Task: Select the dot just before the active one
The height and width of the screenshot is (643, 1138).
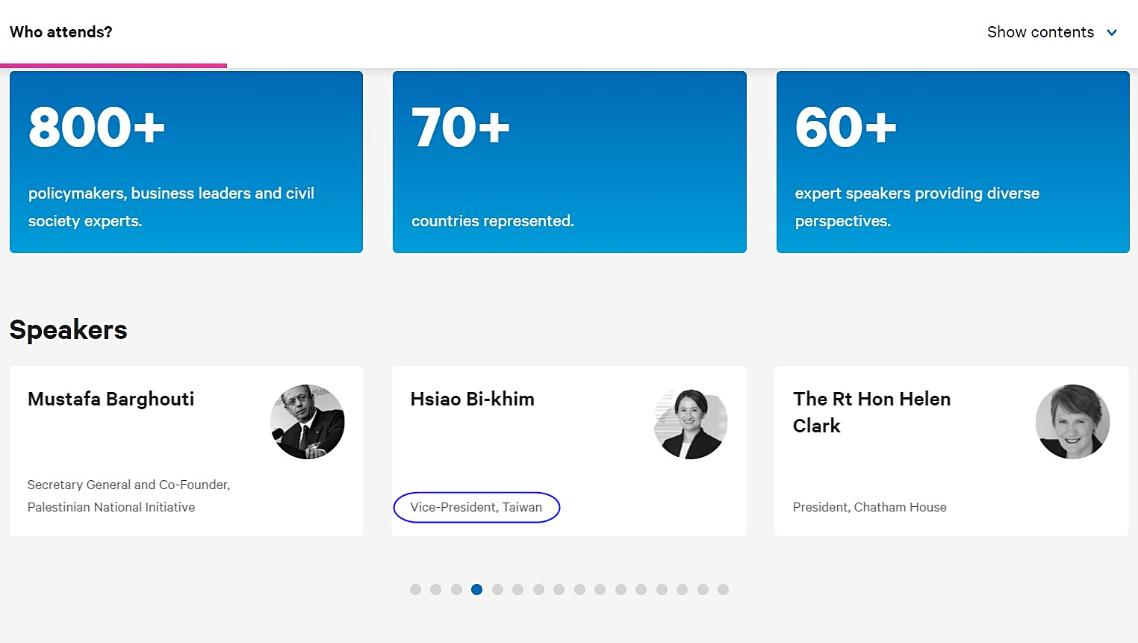Action: [x=456, y=589]
